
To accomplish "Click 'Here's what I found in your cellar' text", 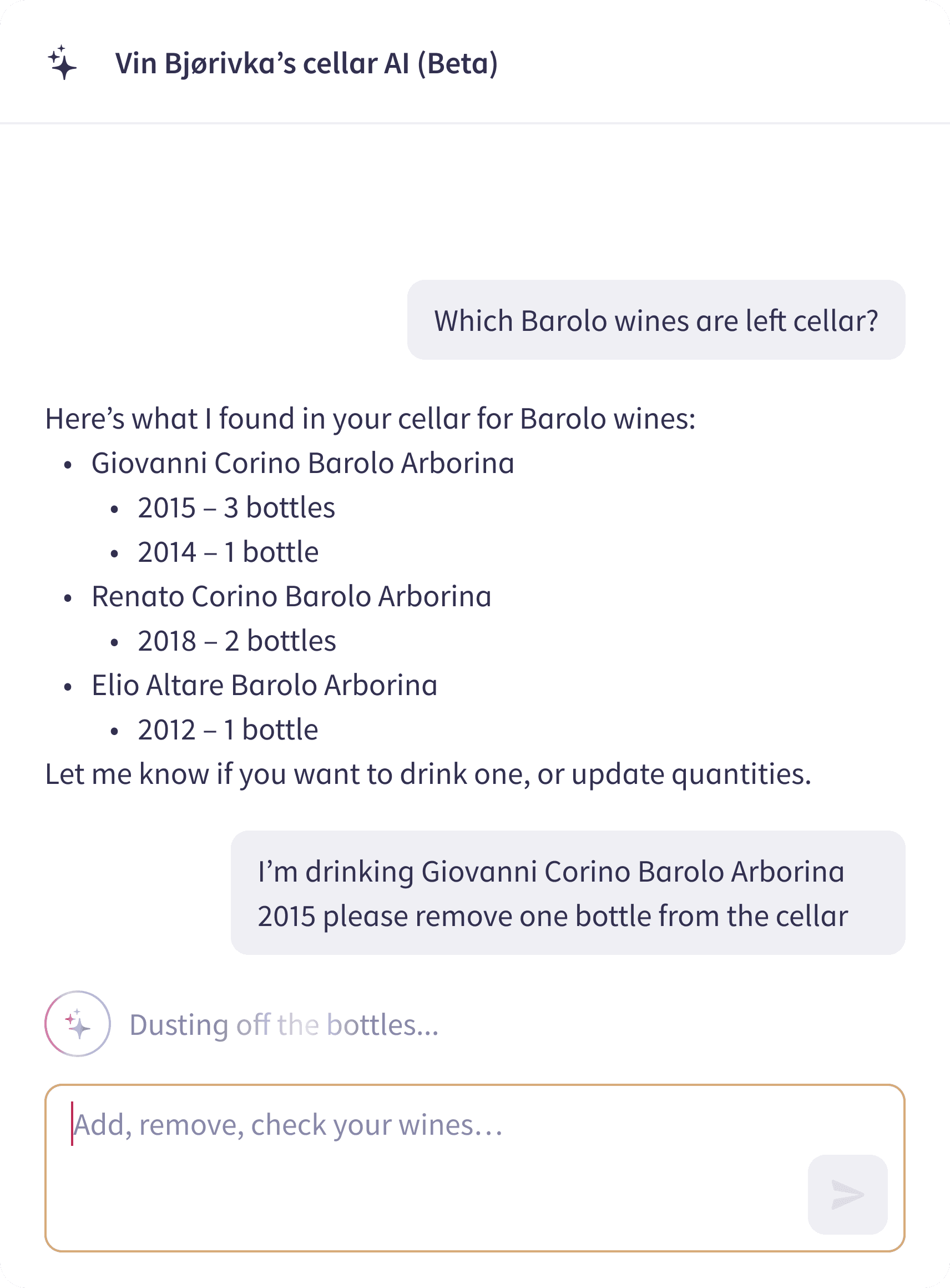I will [370, 419].
